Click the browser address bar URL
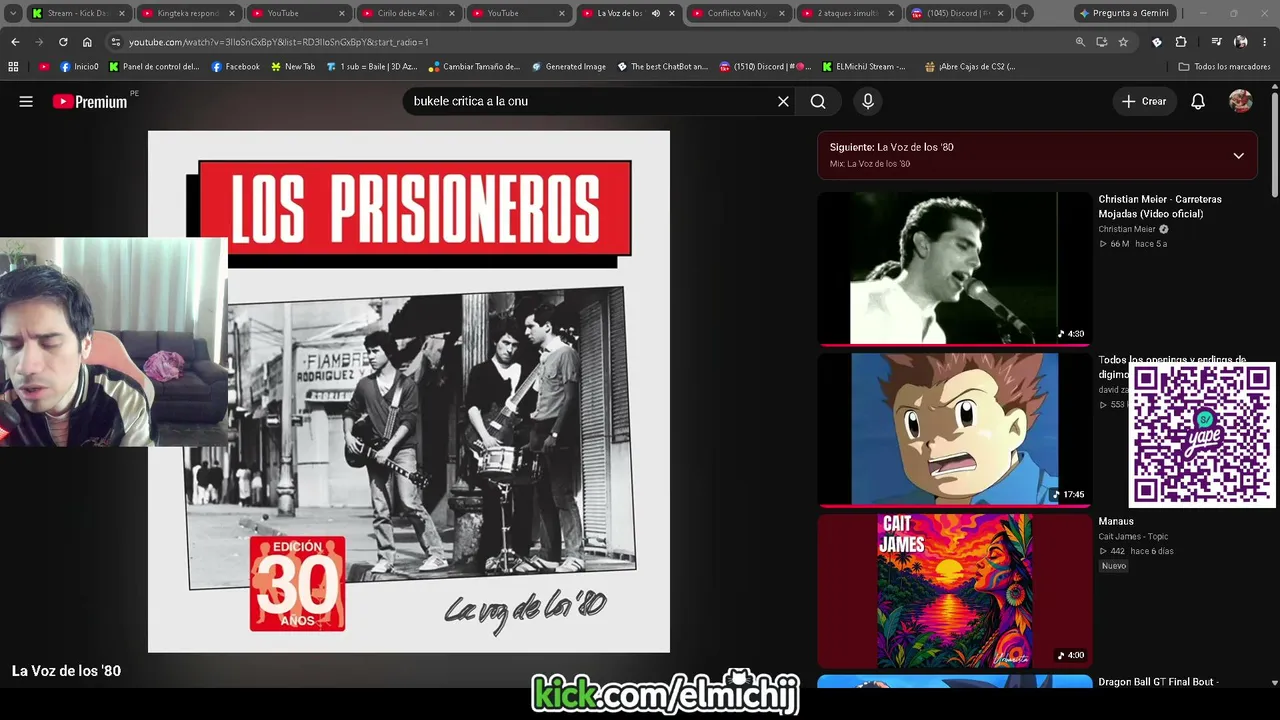 click(x=279, y=42)
